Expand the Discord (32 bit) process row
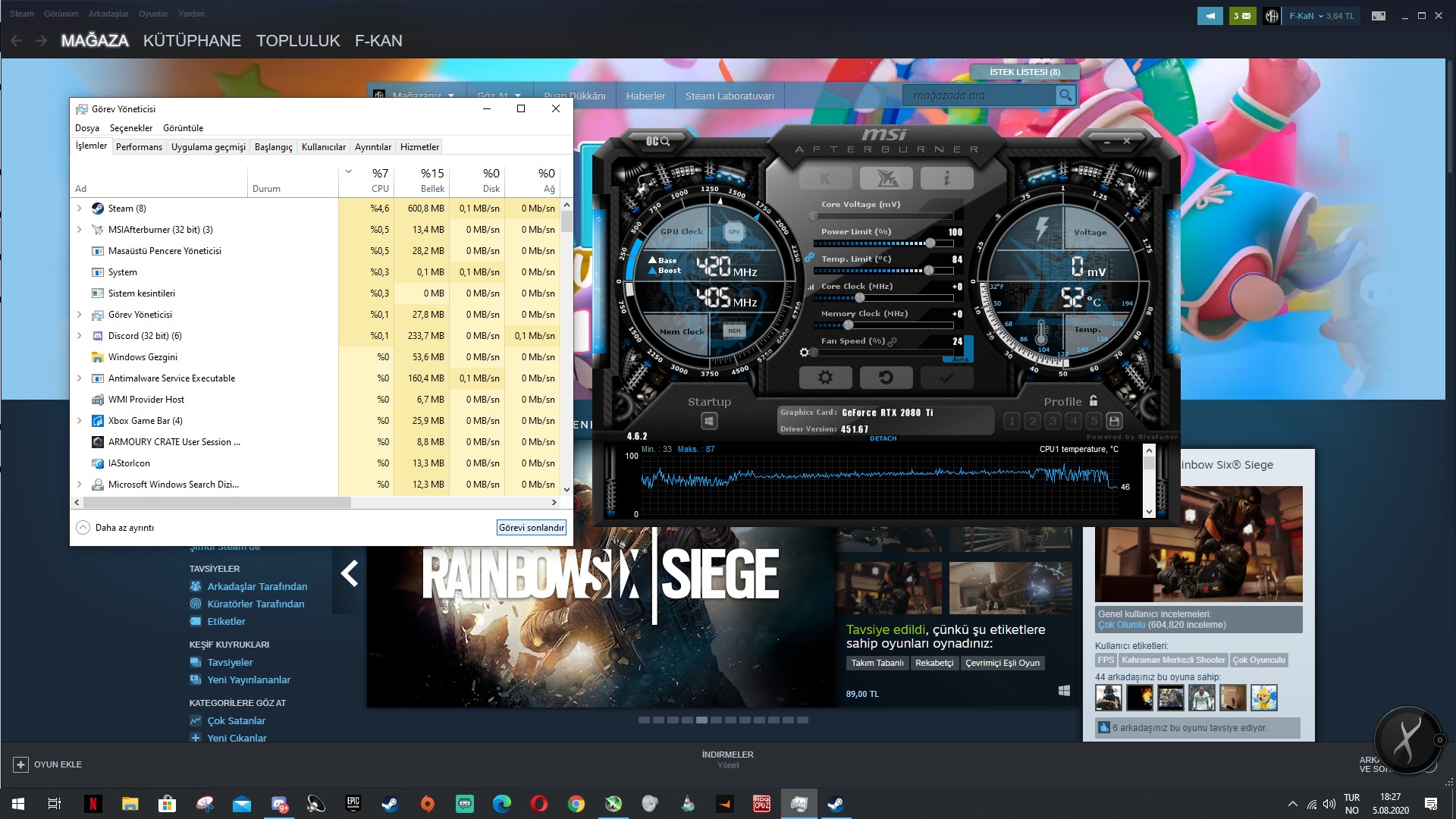The image size is (1456, 819). pos(80,335)
